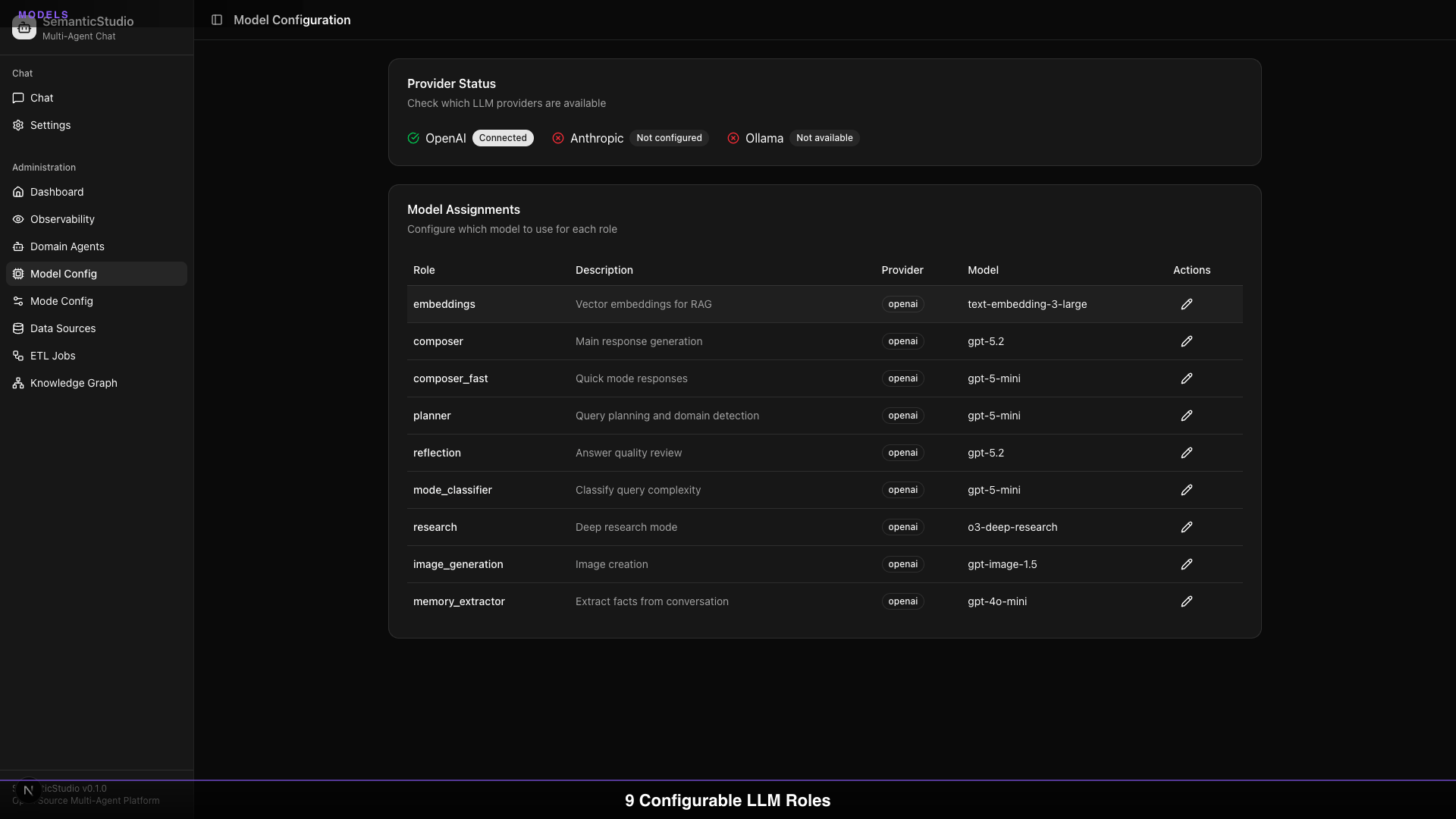This screenshot has width=1456, height=819.
Task: Click the openai provider badge for planner
Action: pyautogui.click(x=902, y=416)
